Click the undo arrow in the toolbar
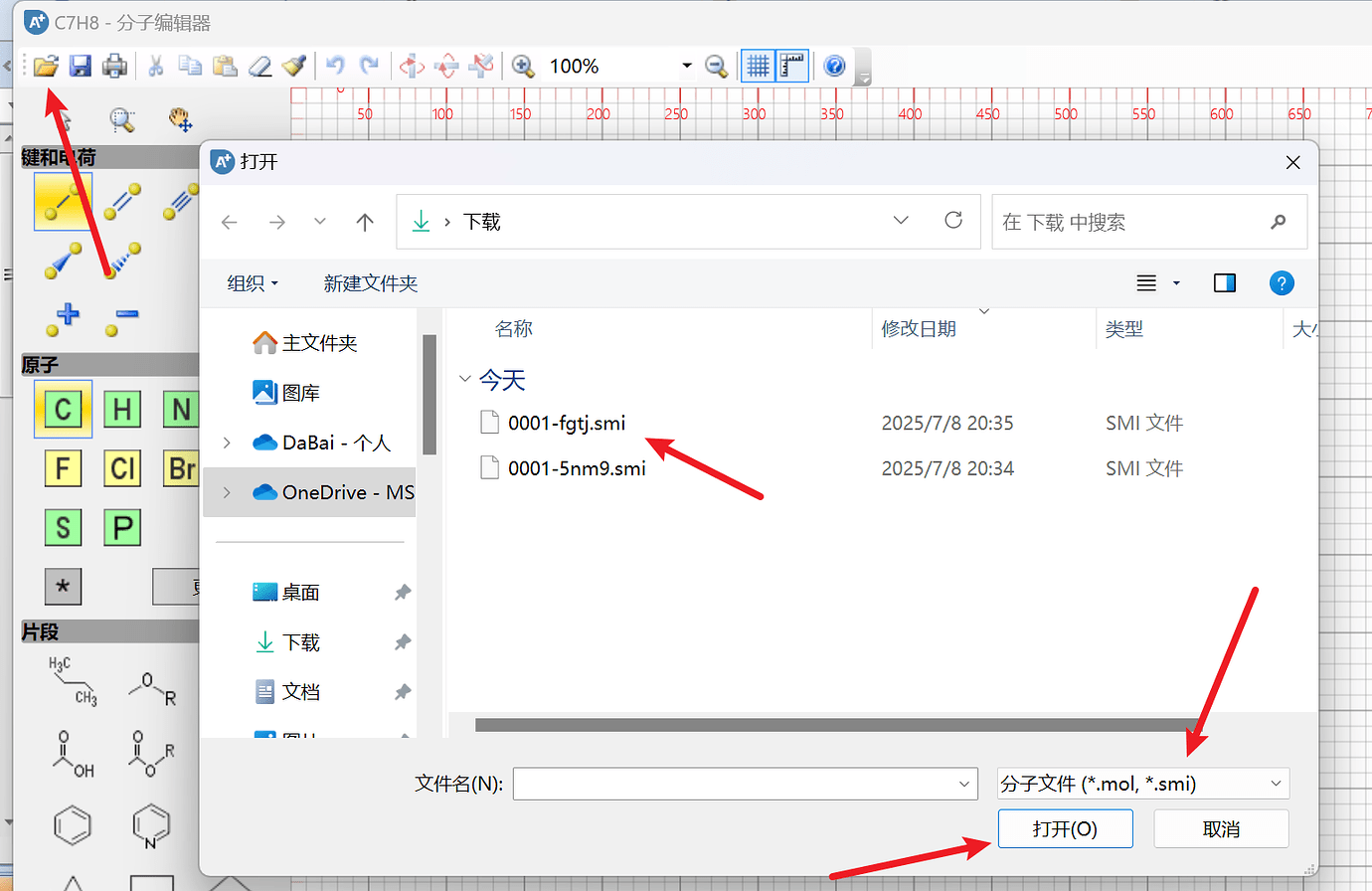Image resolution: width=1372 pixels, height=891 pixels. coord(336,66)
